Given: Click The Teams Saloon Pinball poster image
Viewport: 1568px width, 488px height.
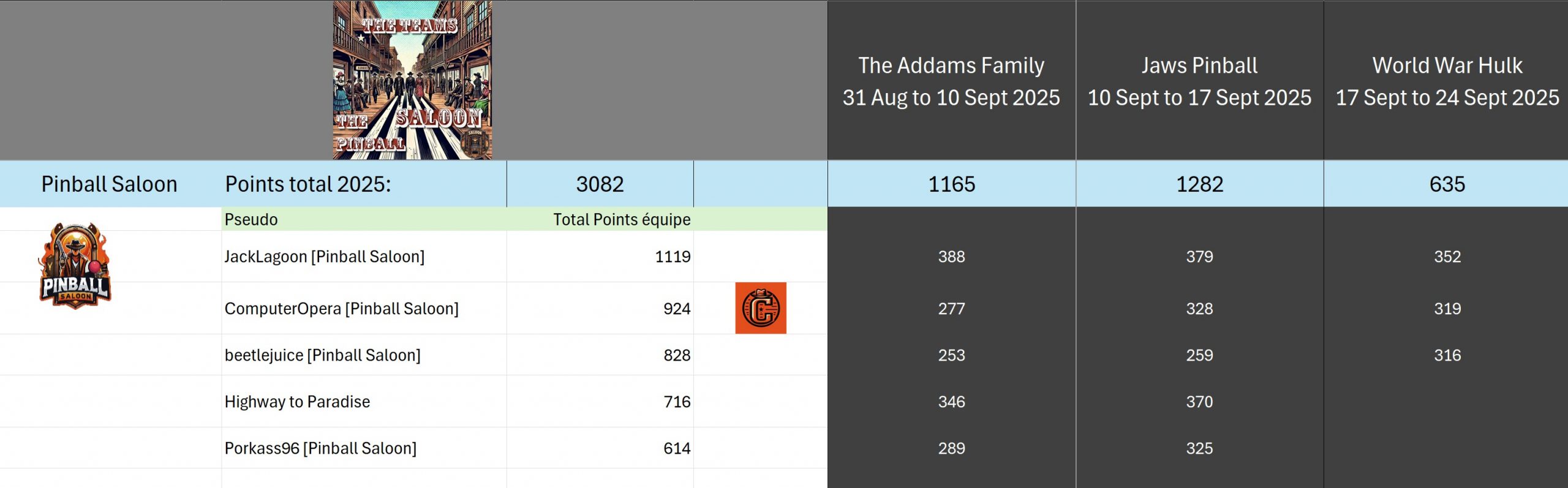Looking at the screenshot, I should 412,80.
